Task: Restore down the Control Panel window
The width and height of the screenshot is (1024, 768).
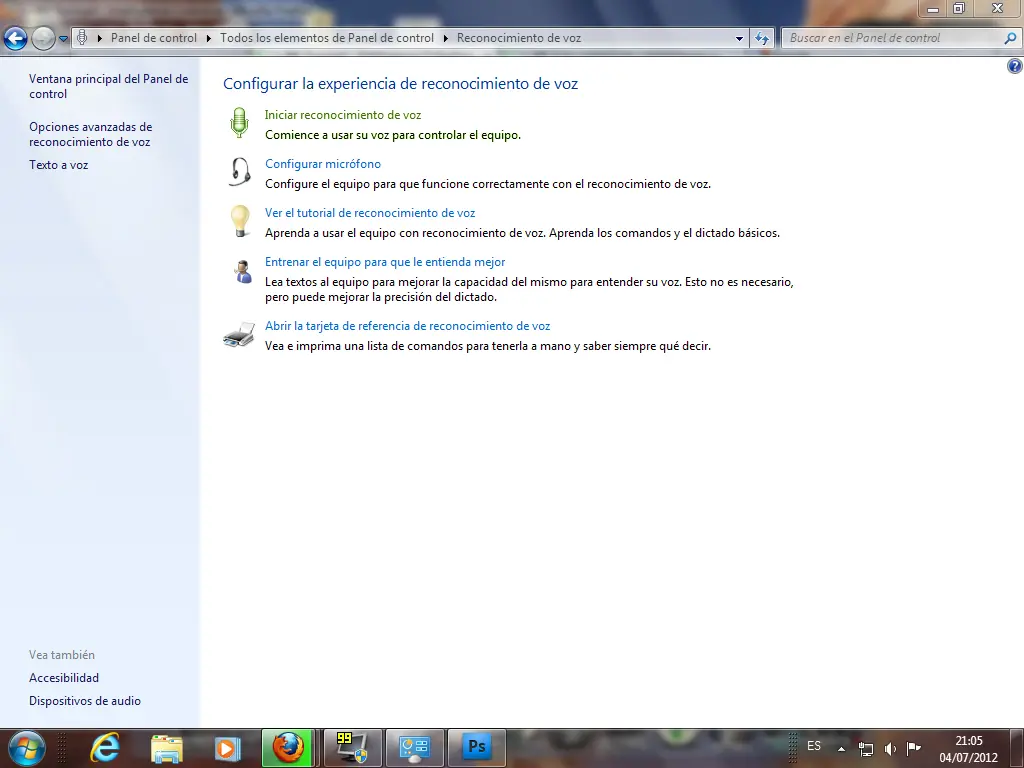Action: pyautogui.click(x=959, y=8)
